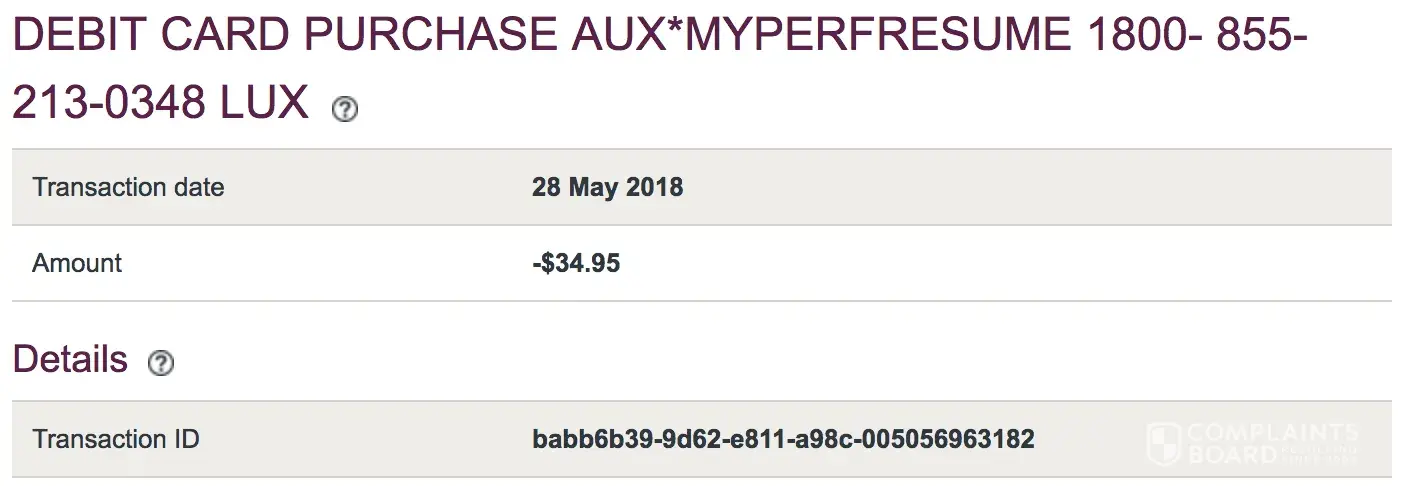
Task: Click the Transaction ID label
Action: pyautogui.click(x=117, y=439)
